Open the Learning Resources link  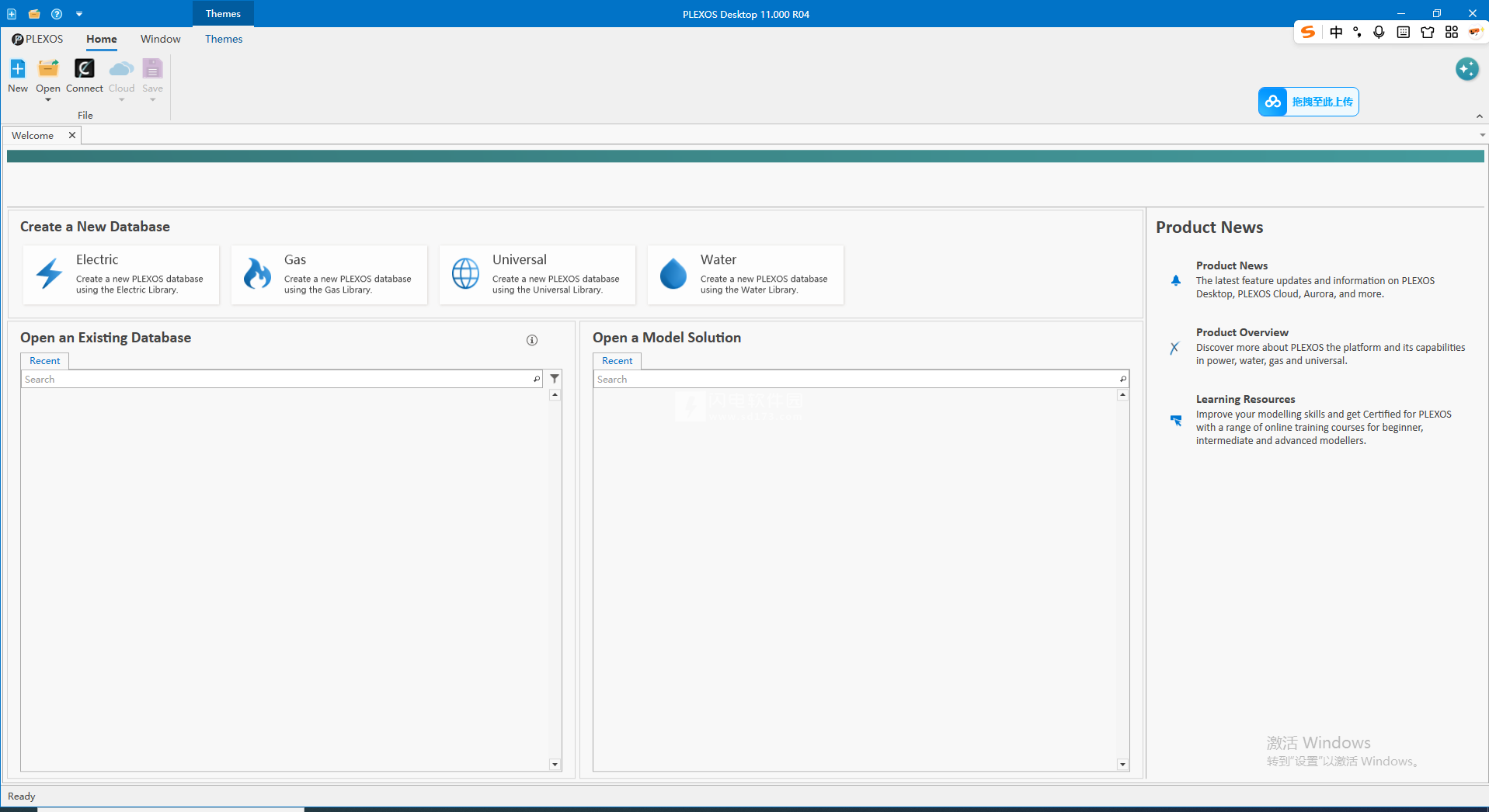(1245, 399)
